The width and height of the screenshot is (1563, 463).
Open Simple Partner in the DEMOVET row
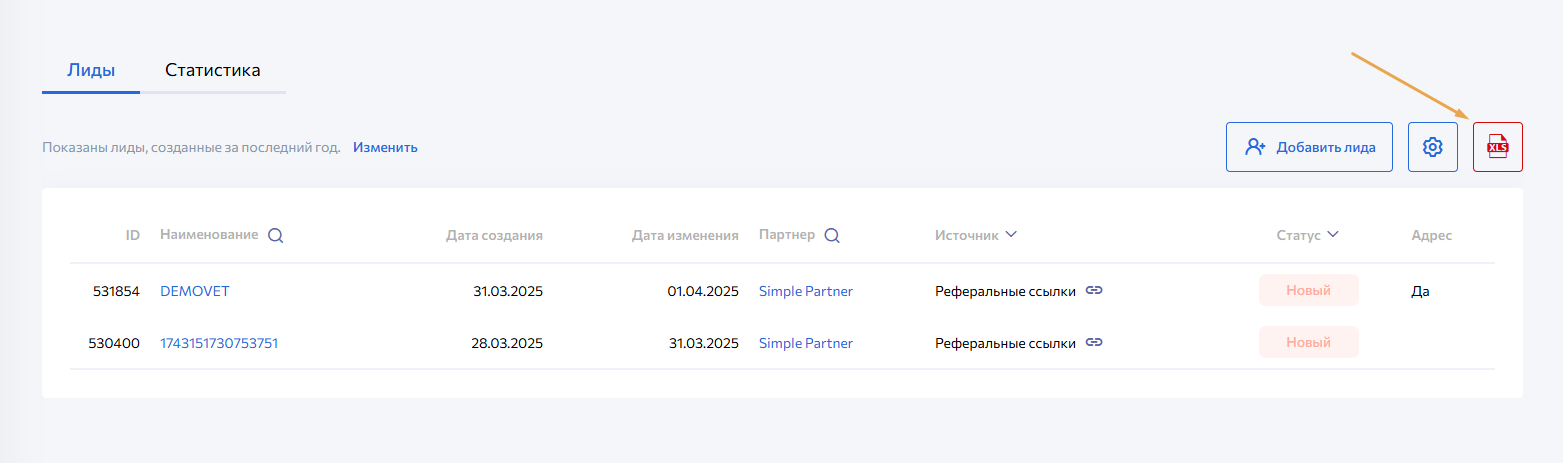pos(806,291)
